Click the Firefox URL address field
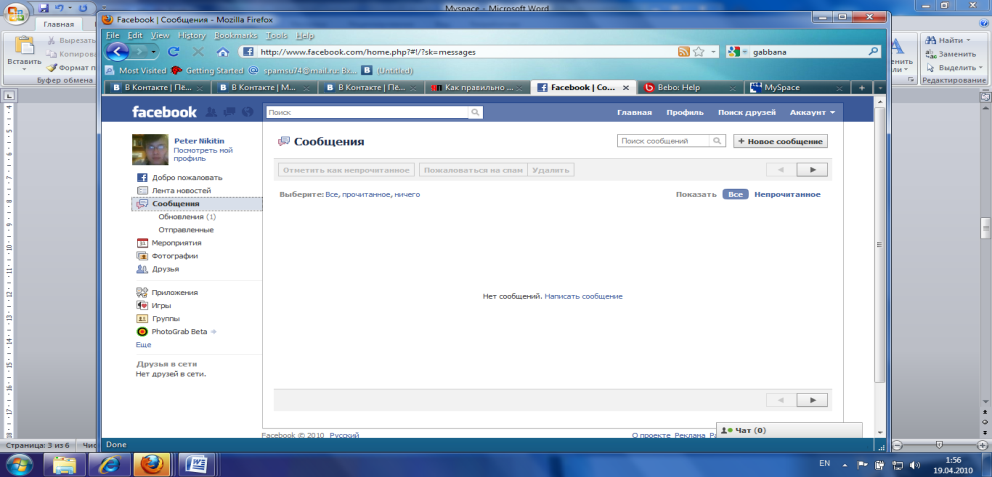 (465, 52)
